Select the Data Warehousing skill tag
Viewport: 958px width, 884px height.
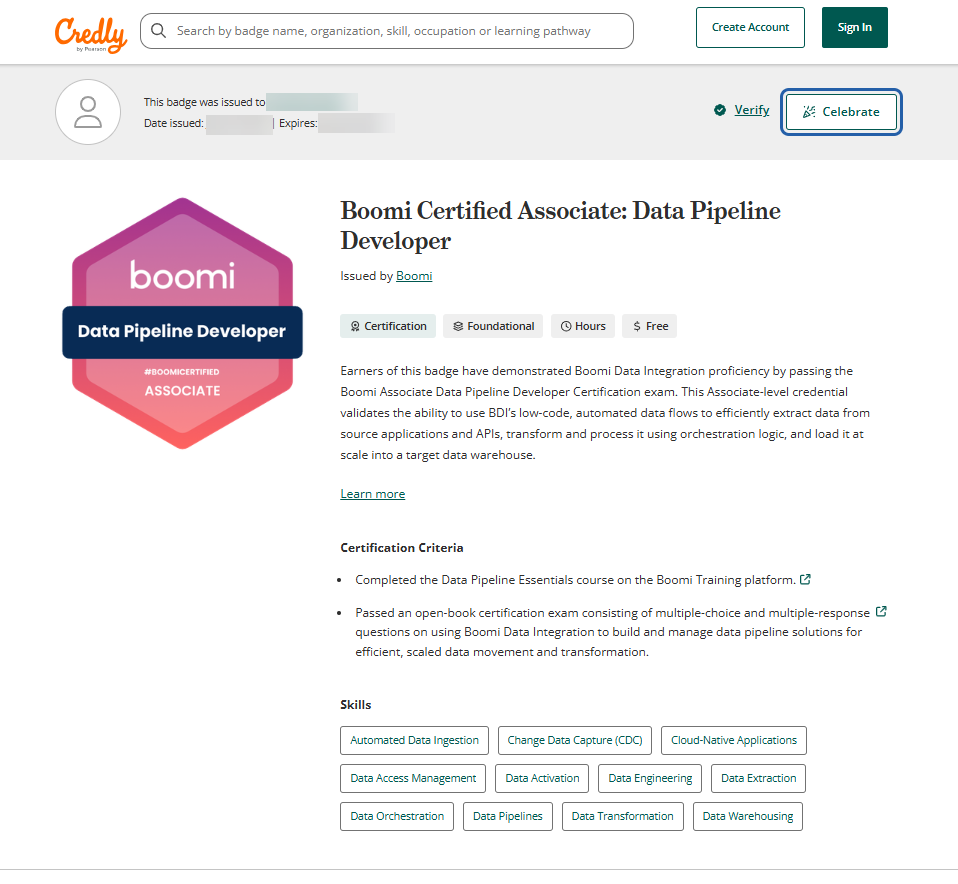click(x=748, y=816)
